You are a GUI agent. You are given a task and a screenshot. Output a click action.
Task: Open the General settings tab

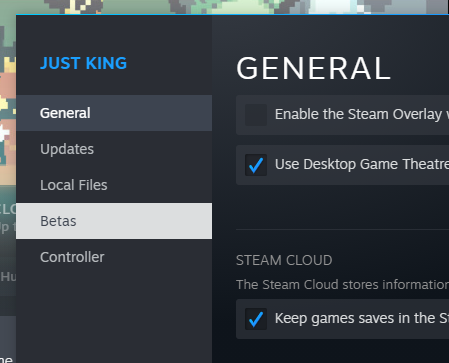(114, 113)
